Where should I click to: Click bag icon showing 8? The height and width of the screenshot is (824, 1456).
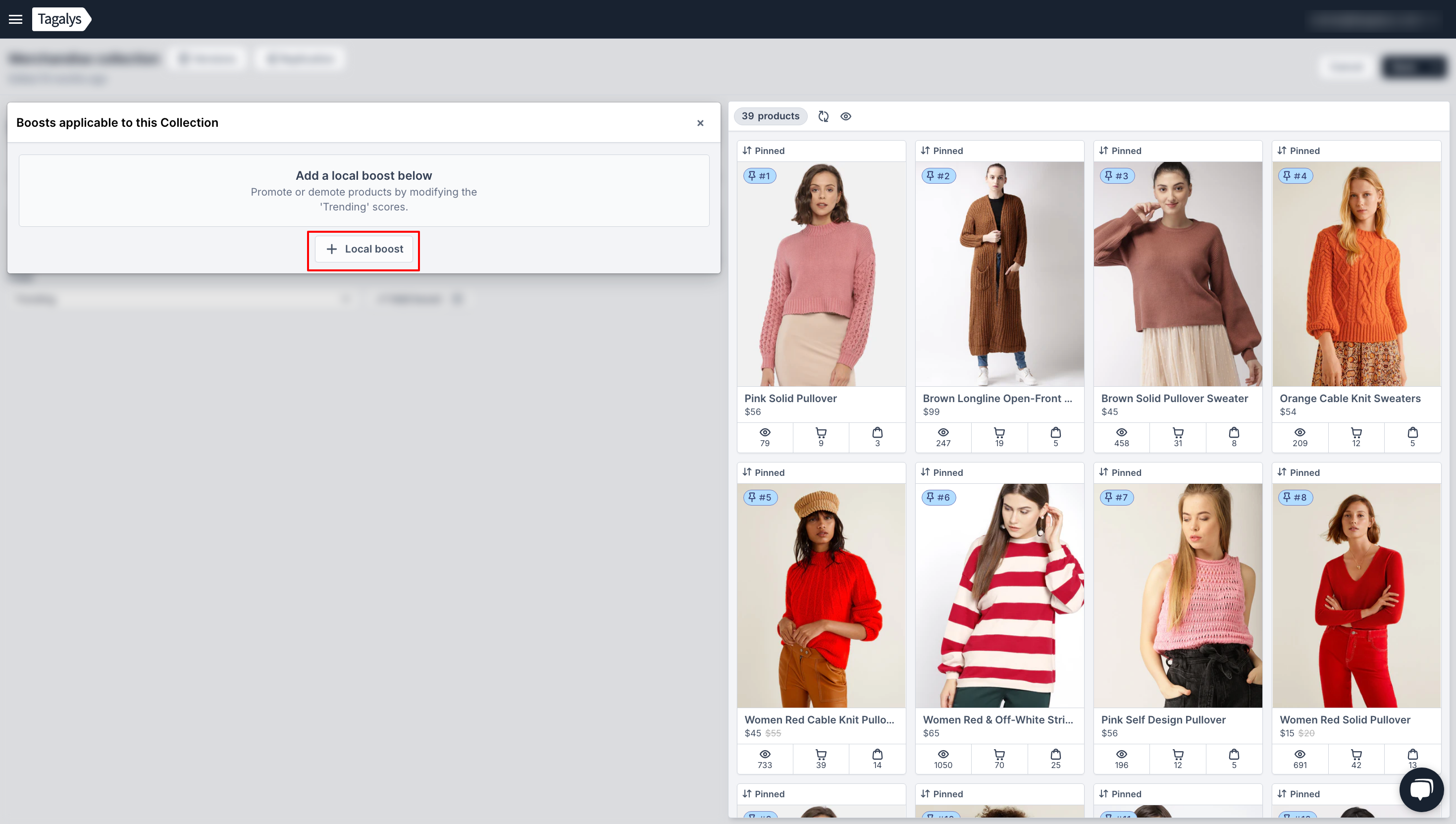pyautogui.click(x=1234, y=433)
